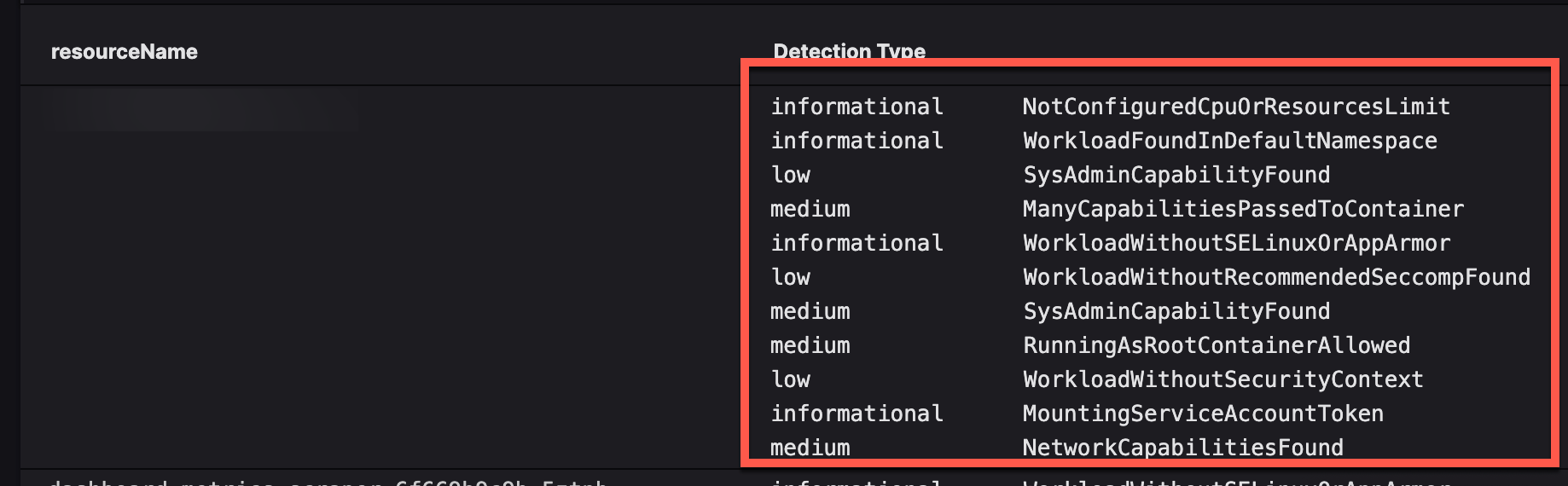Click the informational severity beside WorkloadFoundInDefaultNamespace
Image resolution: width=1568 pixels, height=486 pixels.
tap(857, 141)
